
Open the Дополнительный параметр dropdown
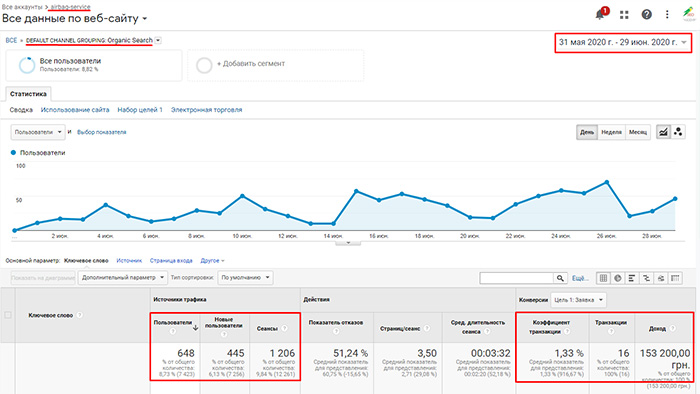123,278
